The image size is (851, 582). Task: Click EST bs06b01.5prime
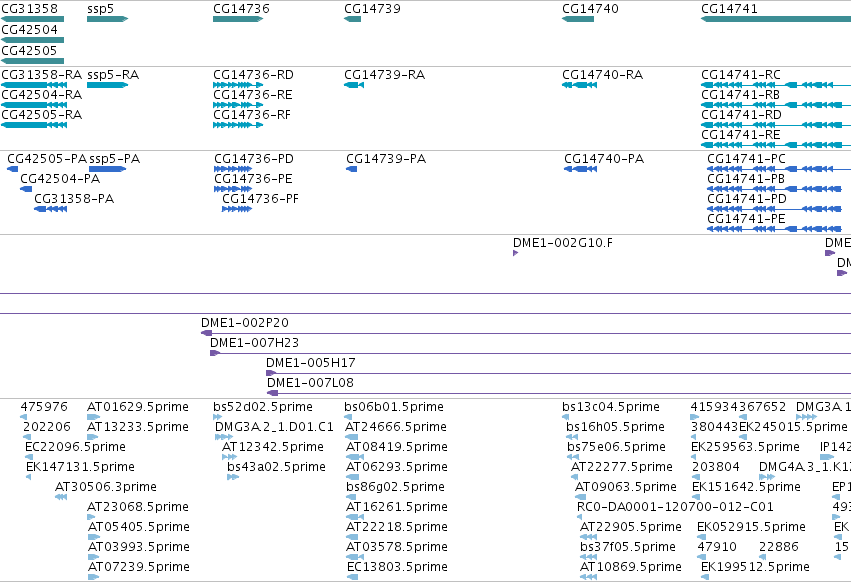tap(348, 417)
